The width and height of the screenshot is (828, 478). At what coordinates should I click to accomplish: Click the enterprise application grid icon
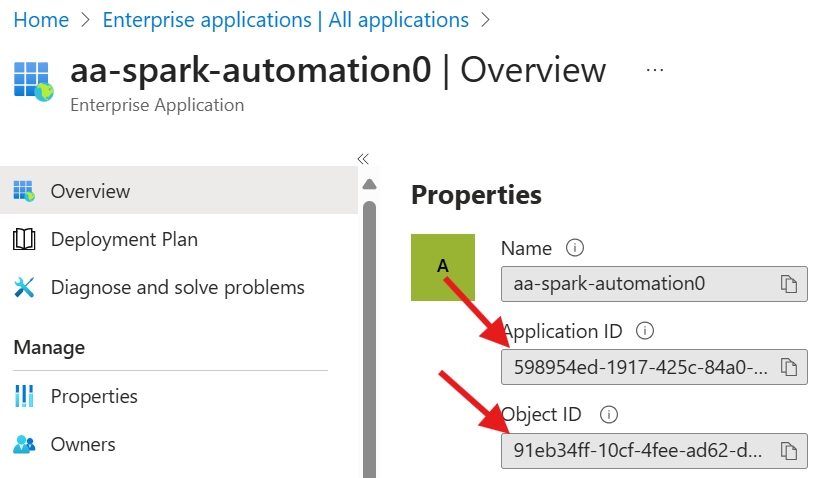point(33,79)
